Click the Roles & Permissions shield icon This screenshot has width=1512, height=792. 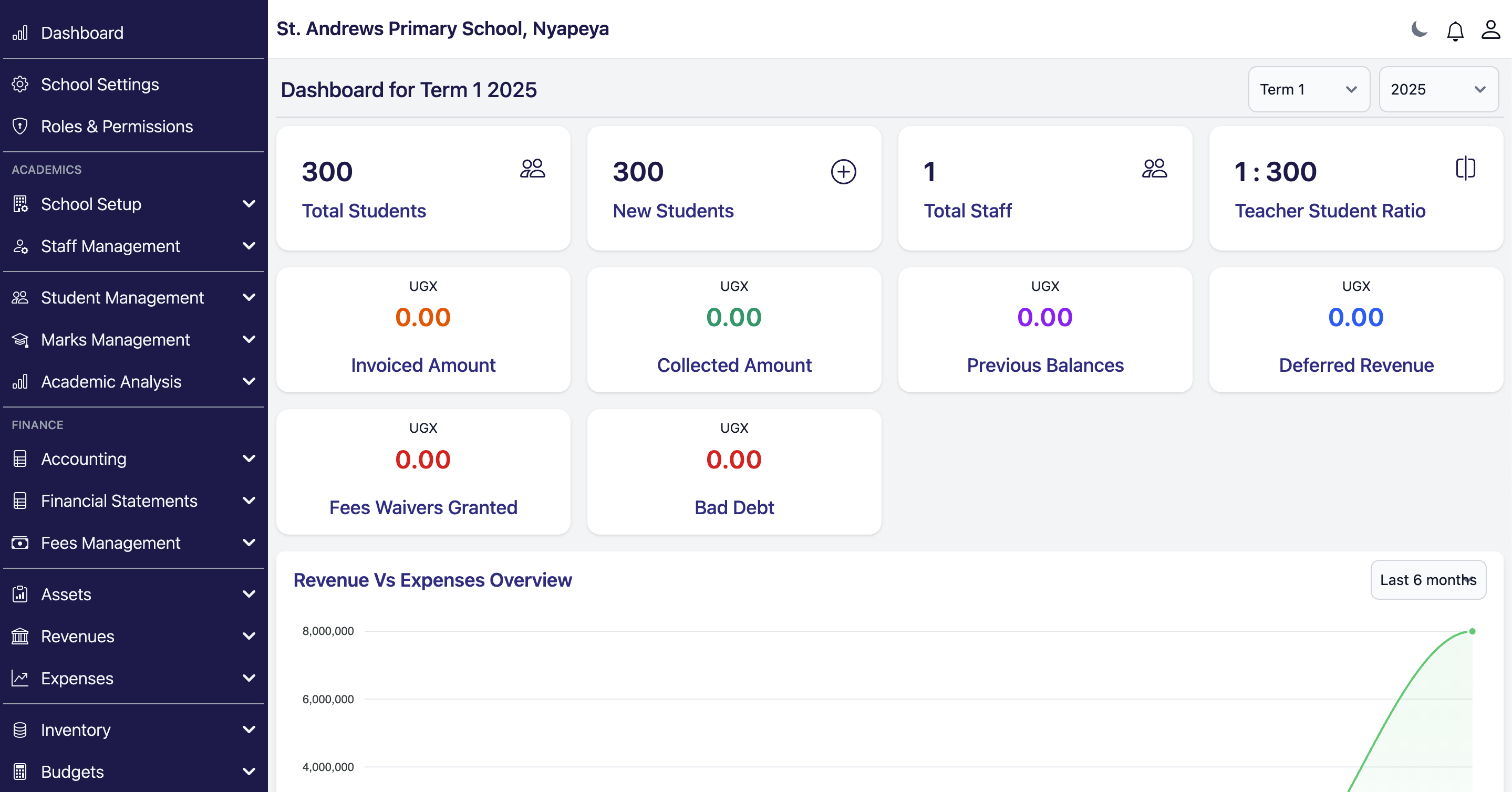tap(20, 127)
